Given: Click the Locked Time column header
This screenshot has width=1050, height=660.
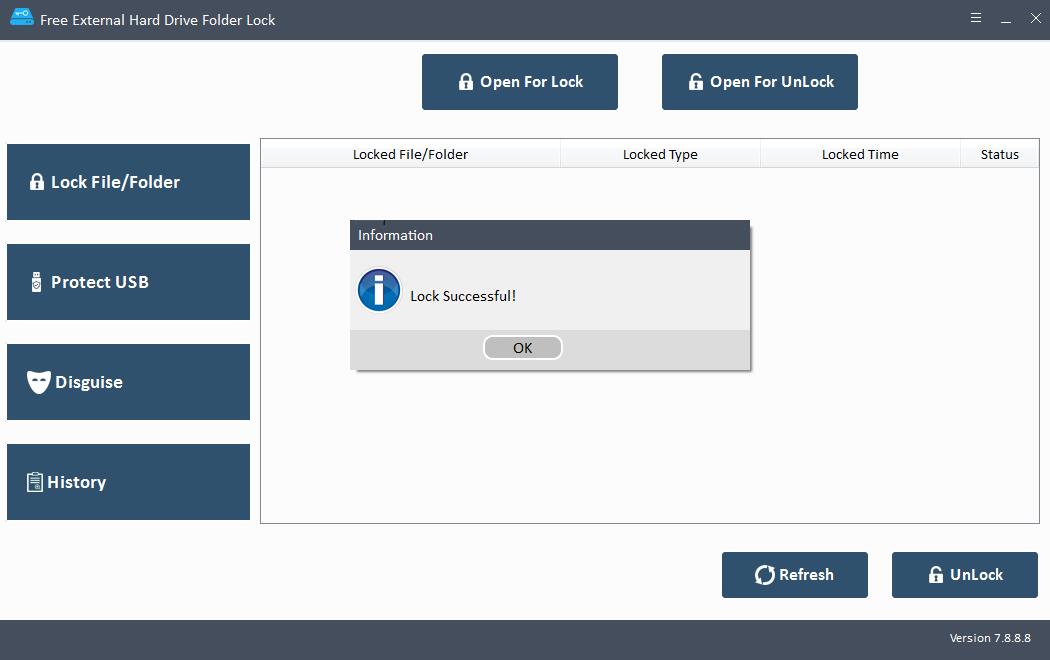Looking at the screenshot, I should point(860,155).
